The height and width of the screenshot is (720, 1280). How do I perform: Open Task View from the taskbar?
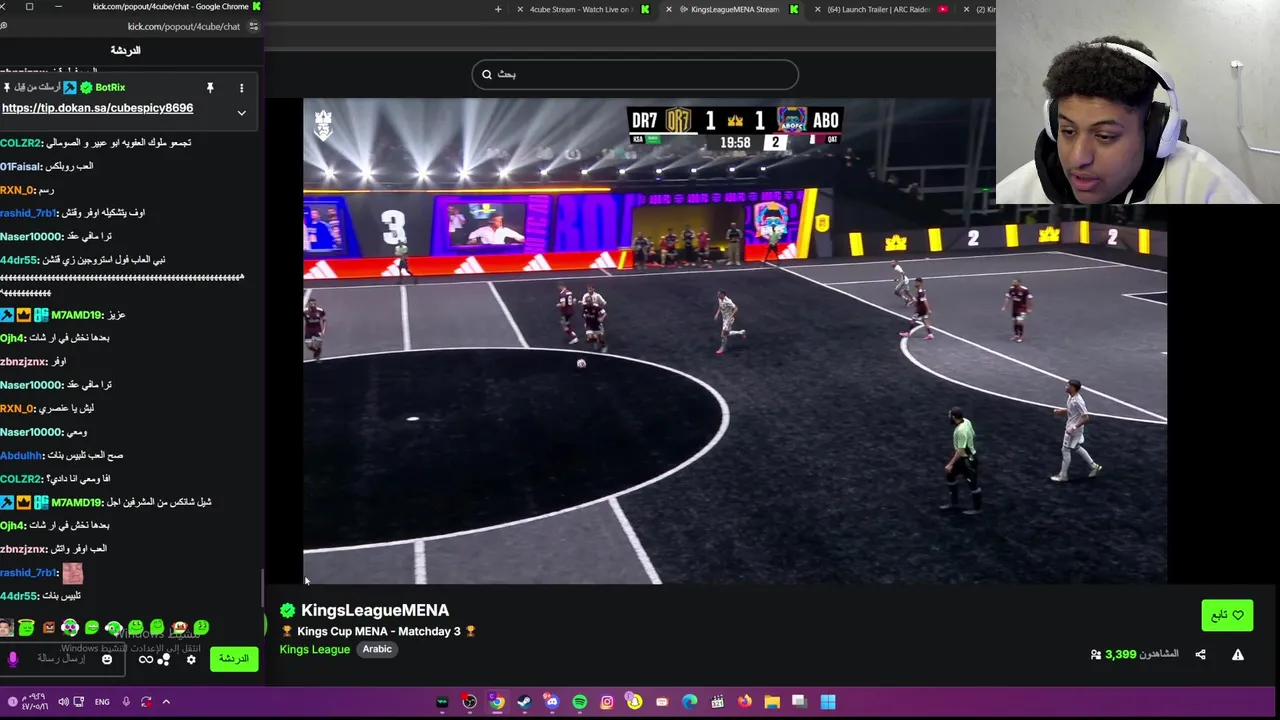point(800,702)
